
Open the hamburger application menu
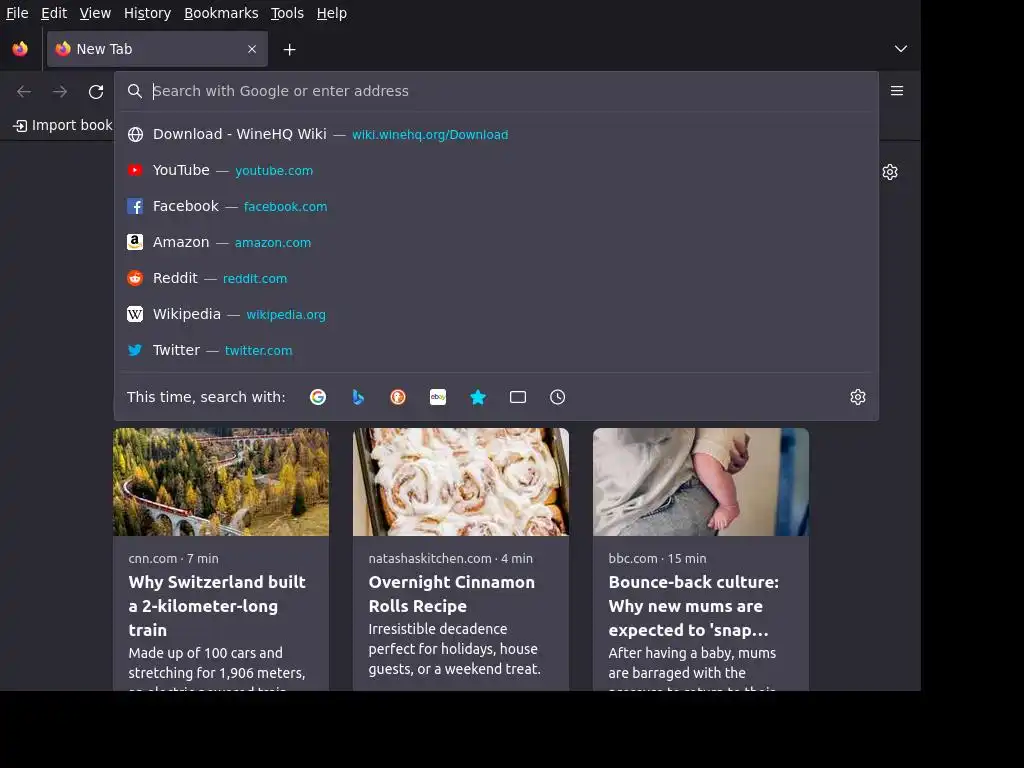[897, 91]
